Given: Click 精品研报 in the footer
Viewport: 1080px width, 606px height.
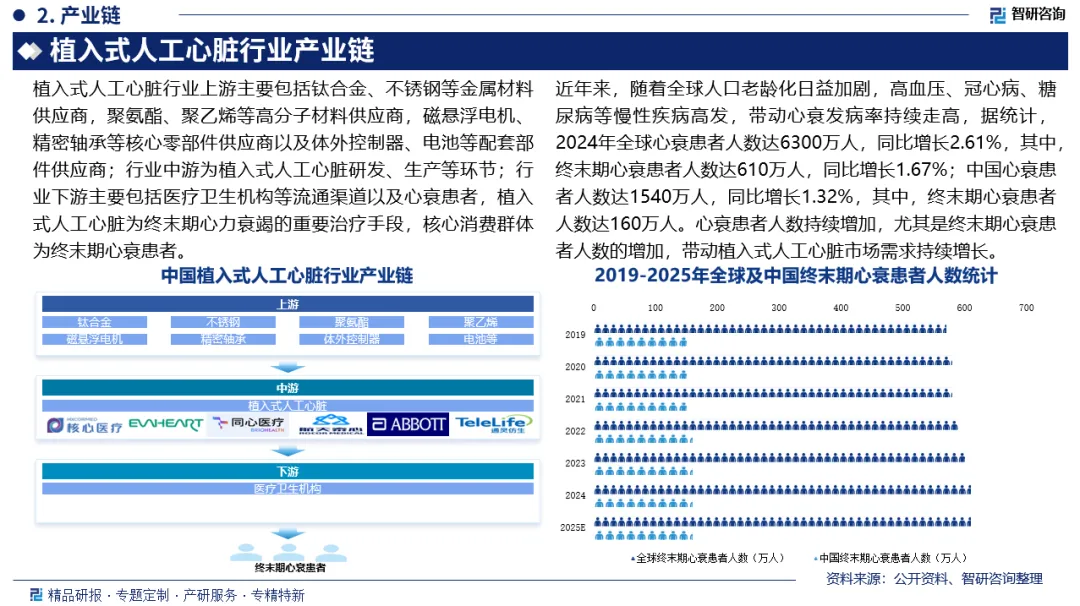Looking at the screenshot, I should [x=74, y=595].
